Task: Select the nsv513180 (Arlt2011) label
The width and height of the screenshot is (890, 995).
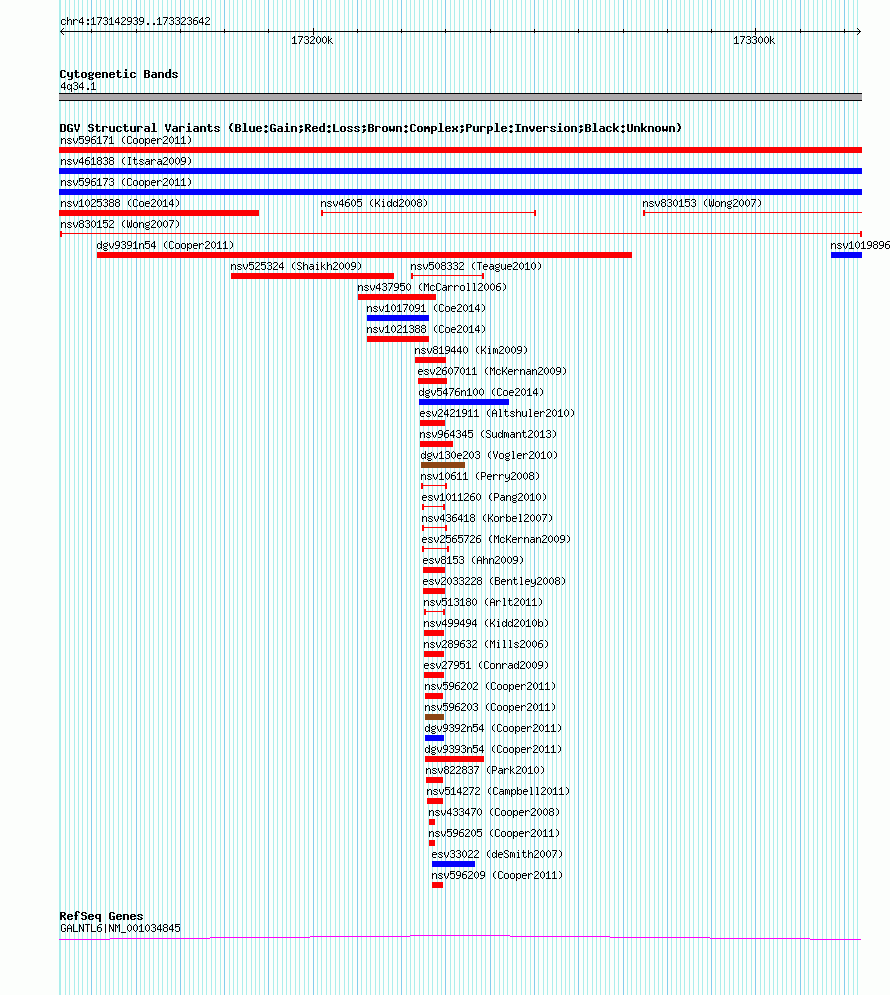Action: click(x=483, y=602)
